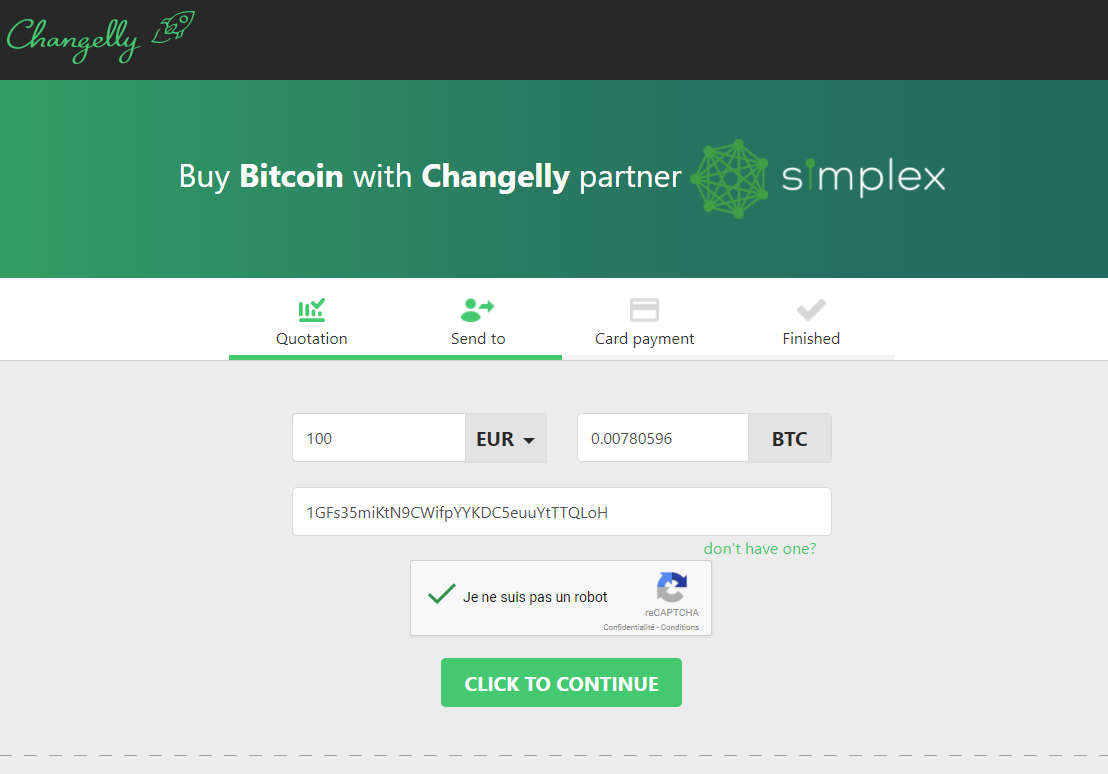Click the rocket icon beside Changelly
Screen dimensions: 1108x774
(173, 27)
